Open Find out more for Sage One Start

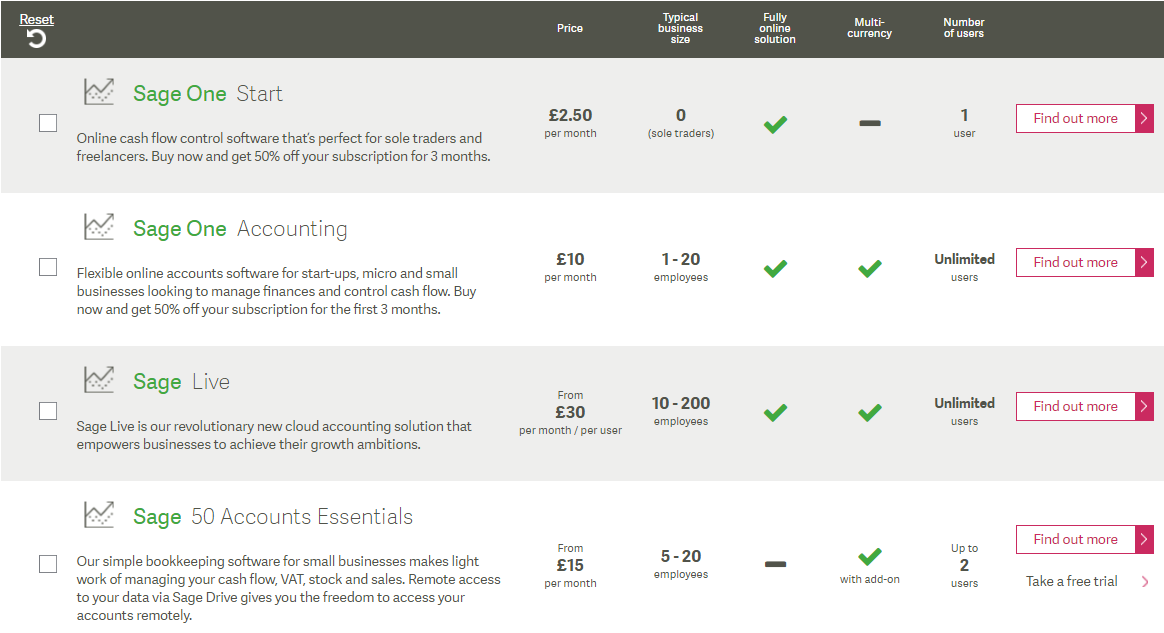1085,119
